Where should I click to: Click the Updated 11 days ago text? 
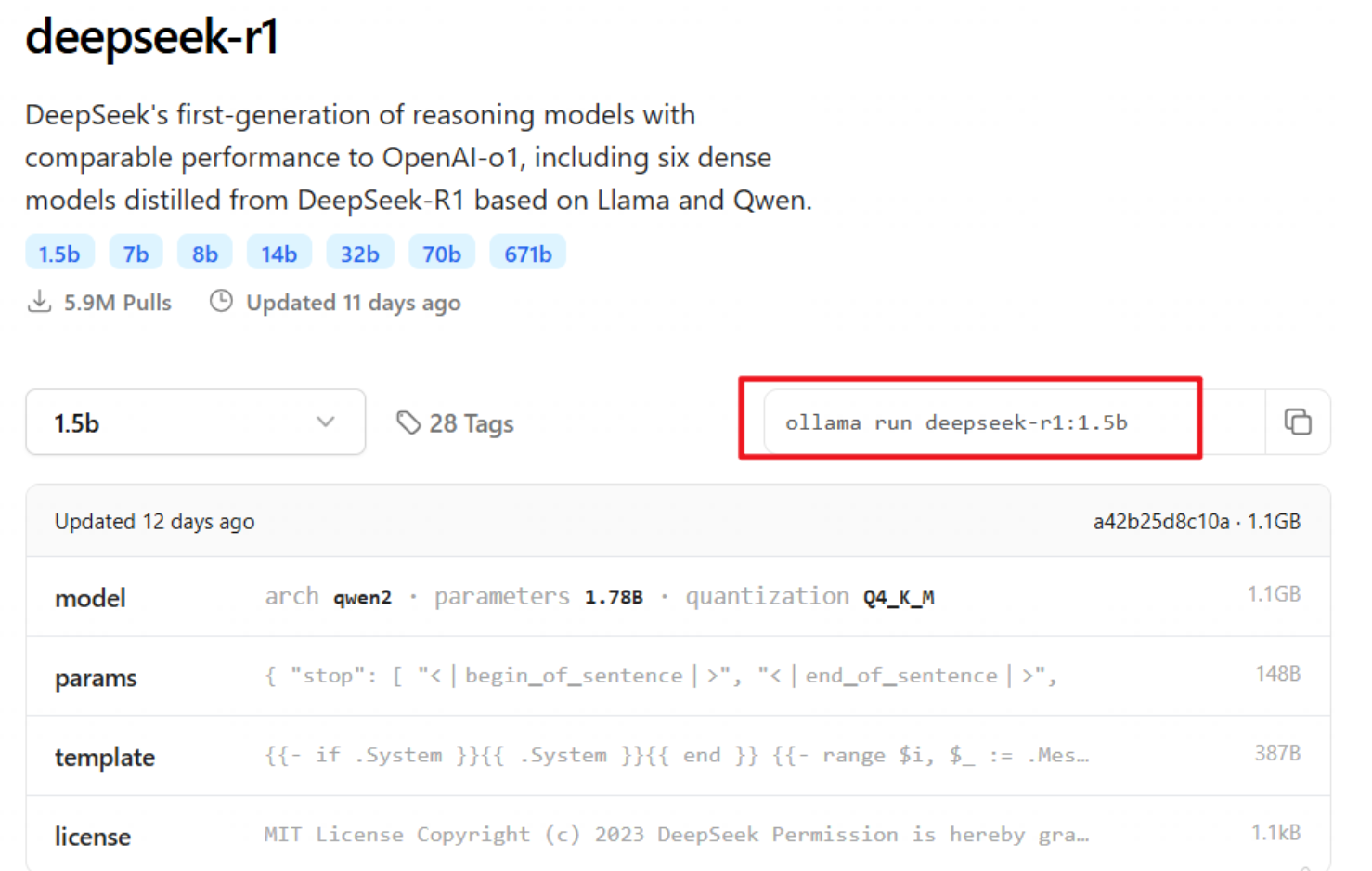pos(354,303)
